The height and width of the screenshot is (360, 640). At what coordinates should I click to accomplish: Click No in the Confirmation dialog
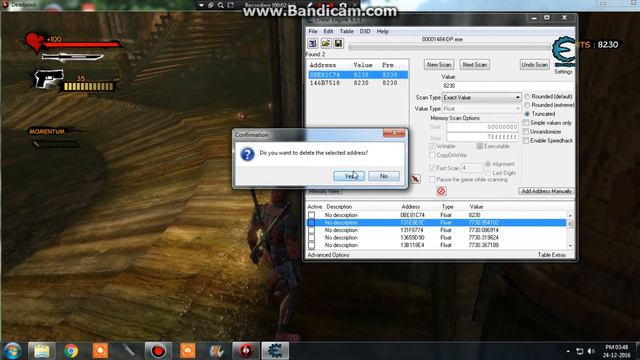pos(384,176)
